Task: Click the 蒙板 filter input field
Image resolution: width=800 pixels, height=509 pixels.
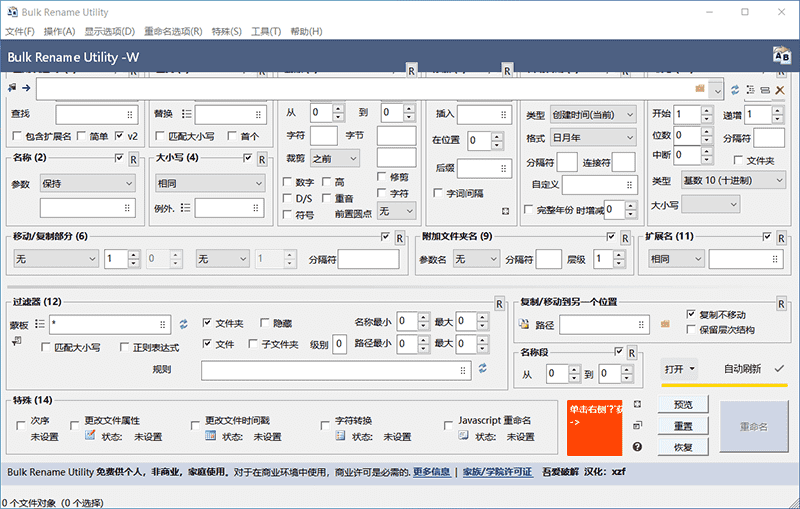Action: (x=110, y=324)
